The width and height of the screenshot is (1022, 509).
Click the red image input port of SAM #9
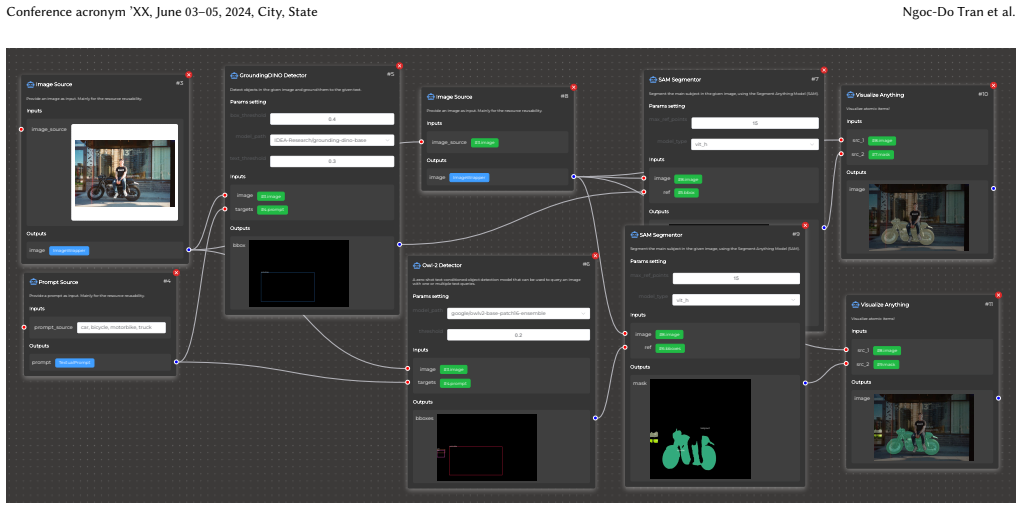point(625,334)
